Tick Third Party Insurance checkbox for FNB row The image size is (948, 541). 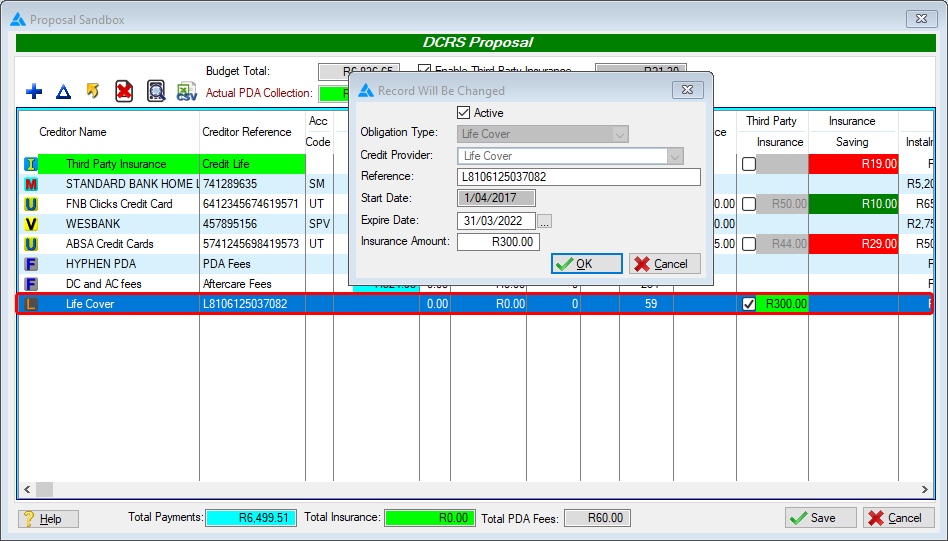tap(748, 204)
